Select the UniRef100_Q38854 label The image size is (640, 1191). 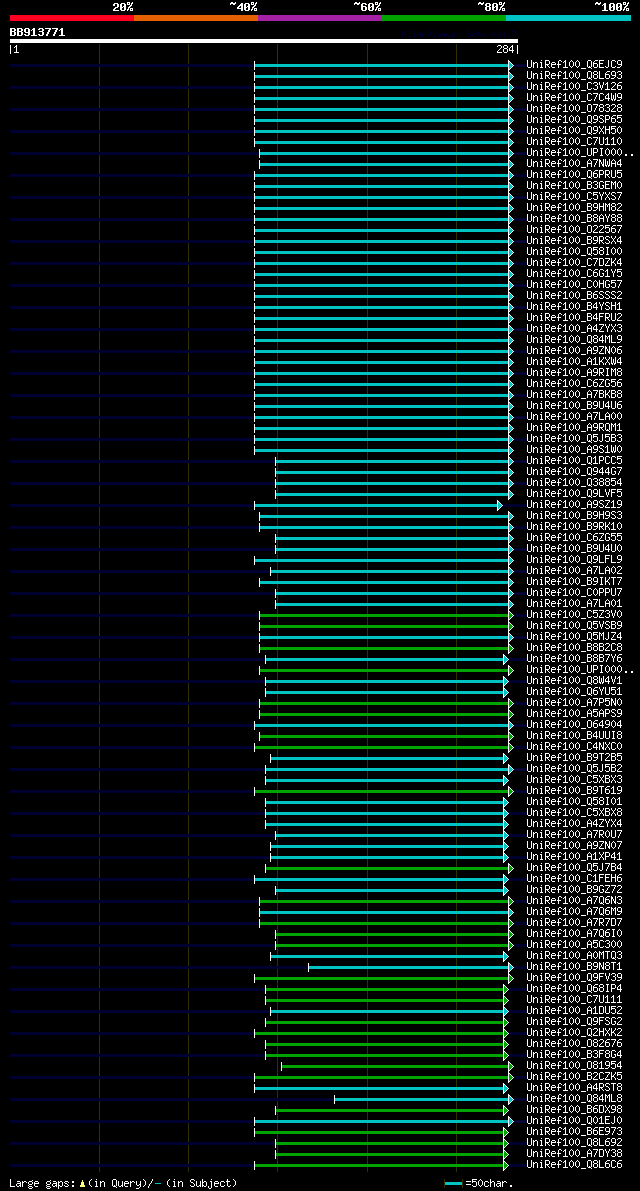point(574,483)
